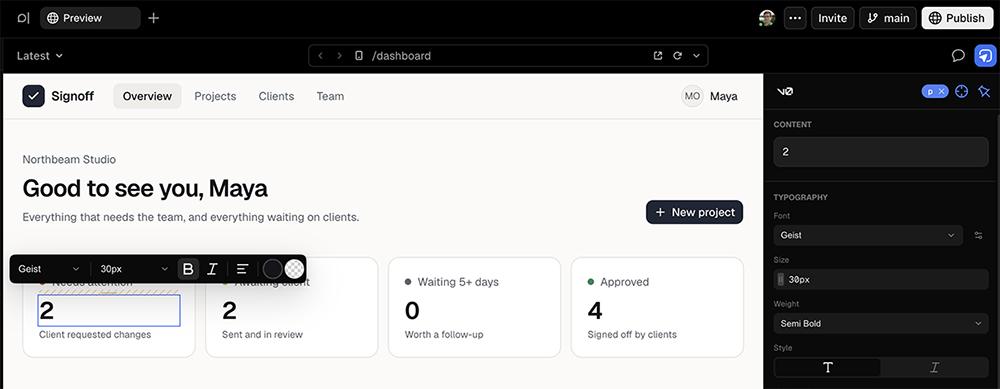Open font settings sliders icon beside Geist
The height and width of the screenshot is (389, 1000).
[978, 235]
